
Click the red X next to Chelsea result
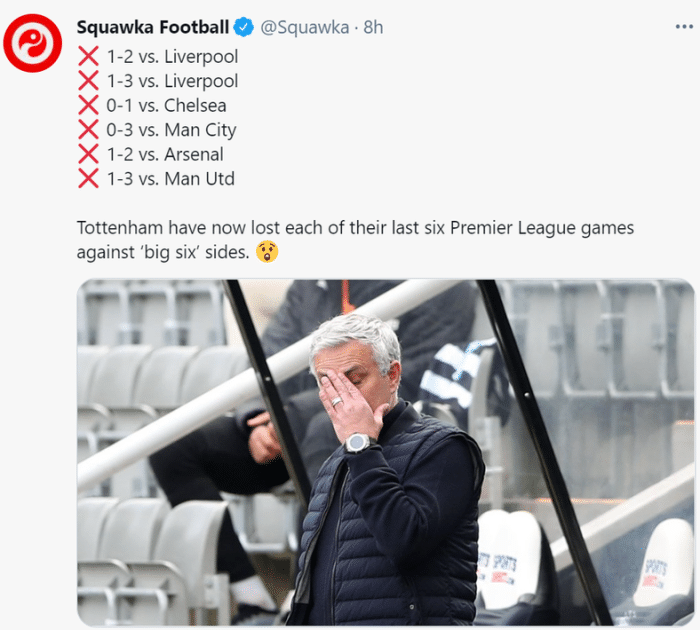coord(88,106)
